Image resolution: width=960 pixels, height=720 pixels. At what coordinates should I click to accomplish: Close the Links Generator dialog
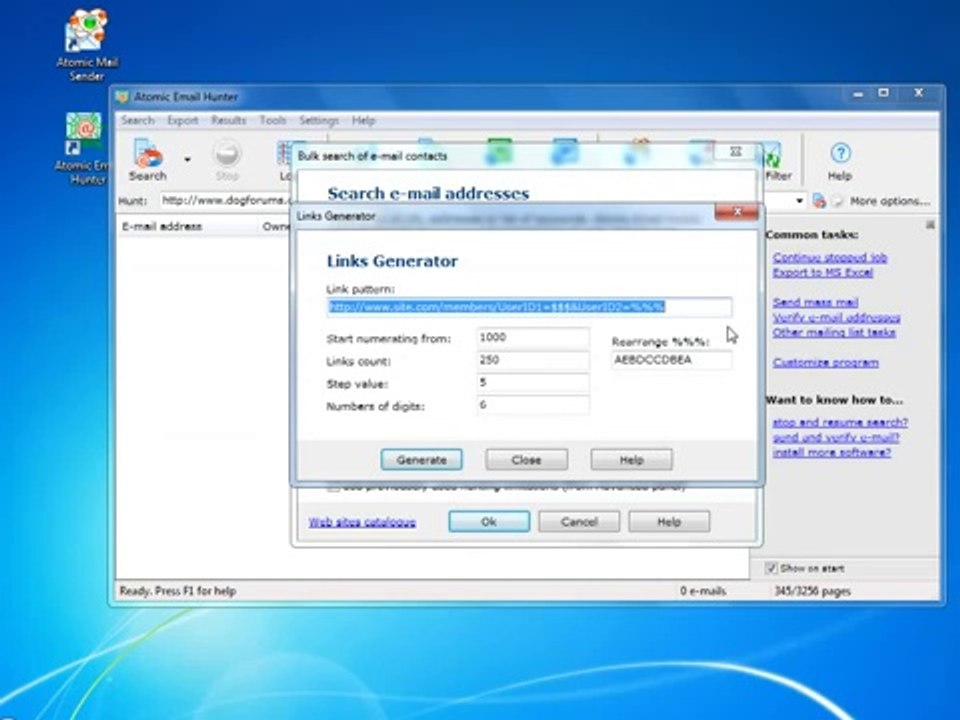[737, 212]
